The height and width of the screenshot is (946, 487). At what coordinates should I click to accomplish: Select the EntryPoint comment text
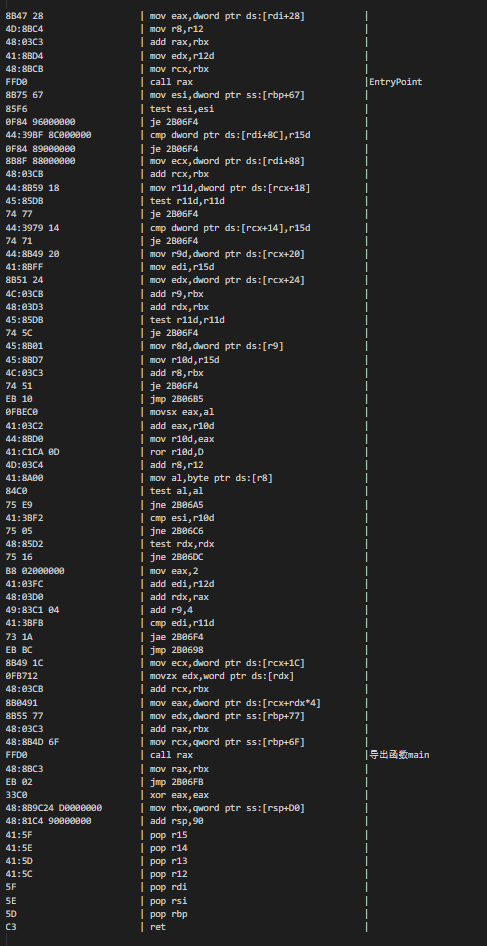click(396, 82)
